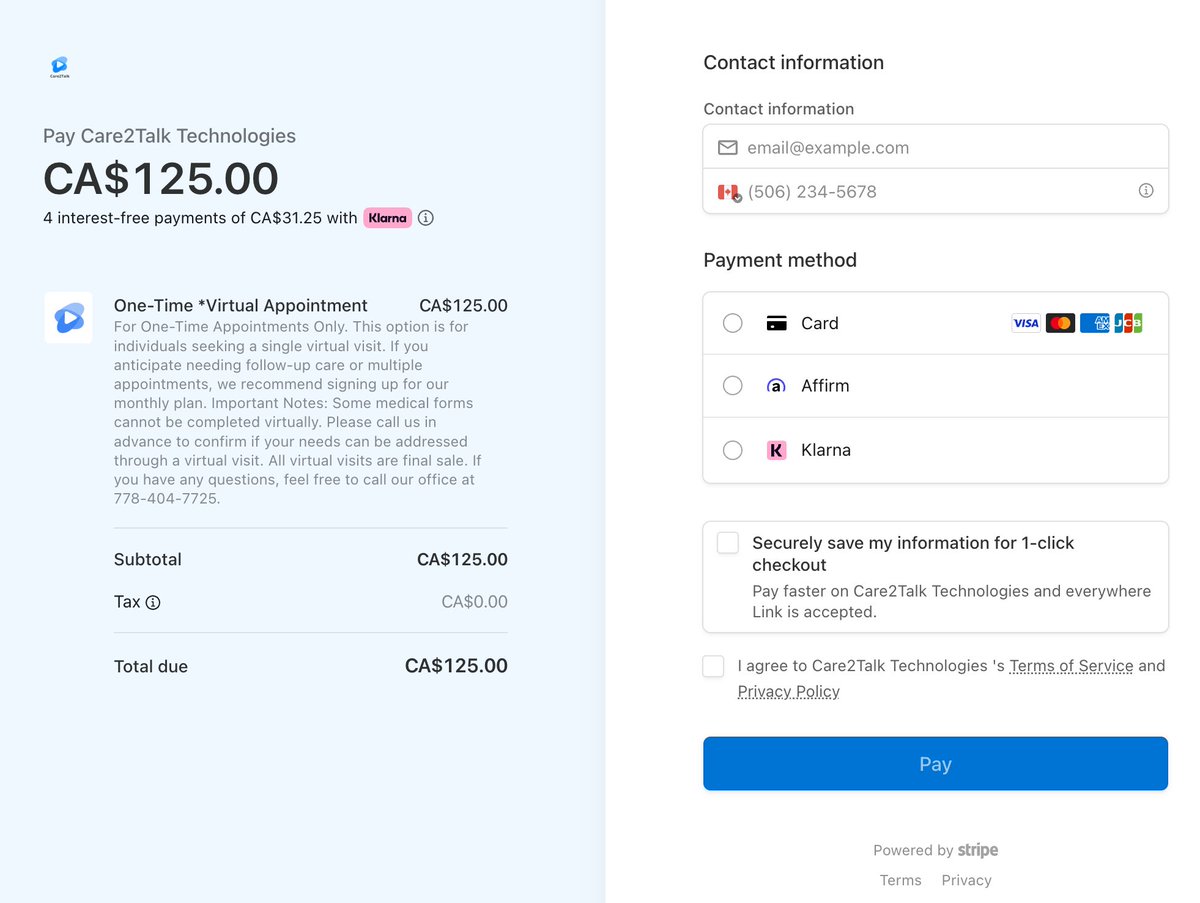The width and height of the screenshot is (1200, 903).
Task: Open the Privacy Policy link
Action: [x=788, y=692]
